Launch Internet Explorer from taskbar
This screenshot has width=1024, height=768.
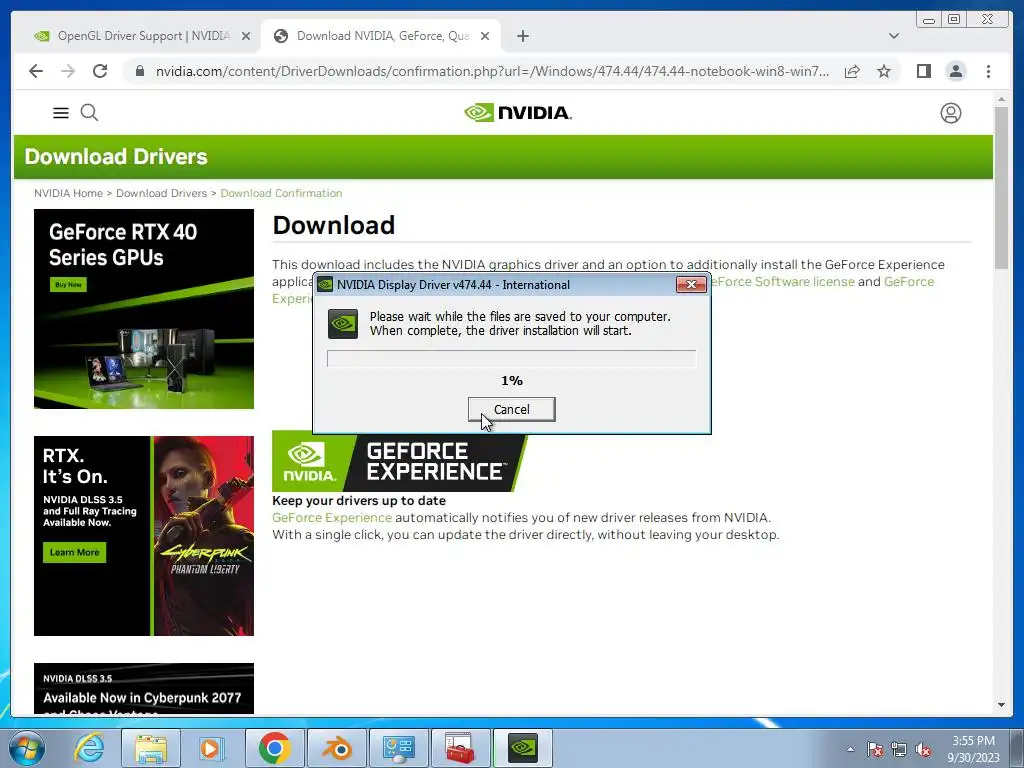click(x=88, y=748)
